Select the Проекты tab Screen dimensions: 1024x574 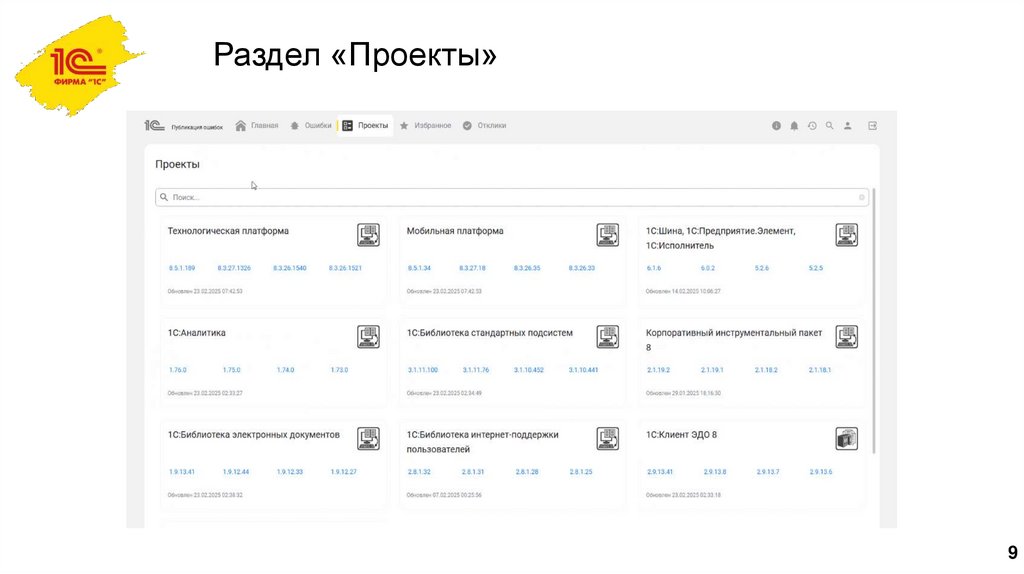(366, 125)
